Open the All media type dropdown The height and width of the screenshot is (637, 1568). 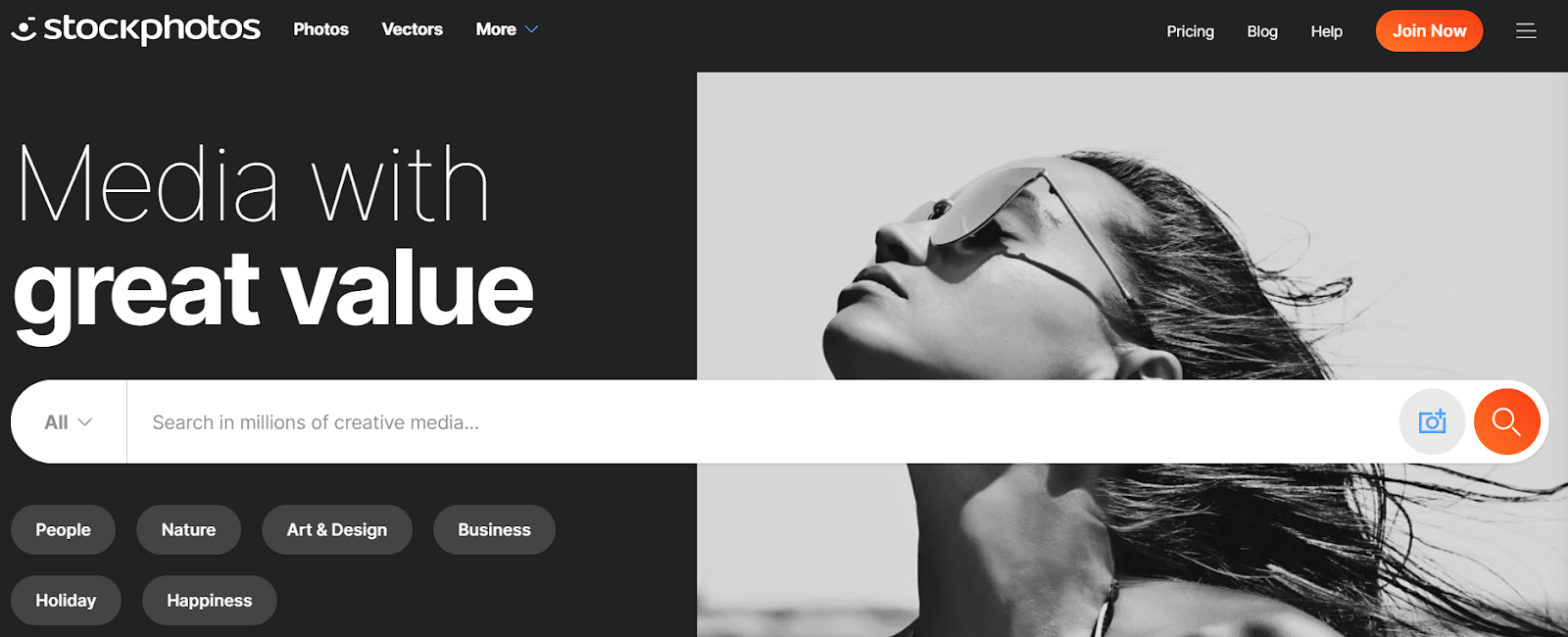click(x=69, y=422)
